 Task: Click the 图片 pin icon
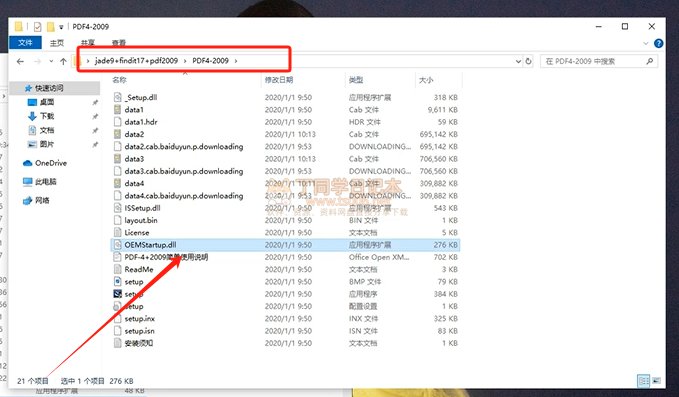[95, 144]
